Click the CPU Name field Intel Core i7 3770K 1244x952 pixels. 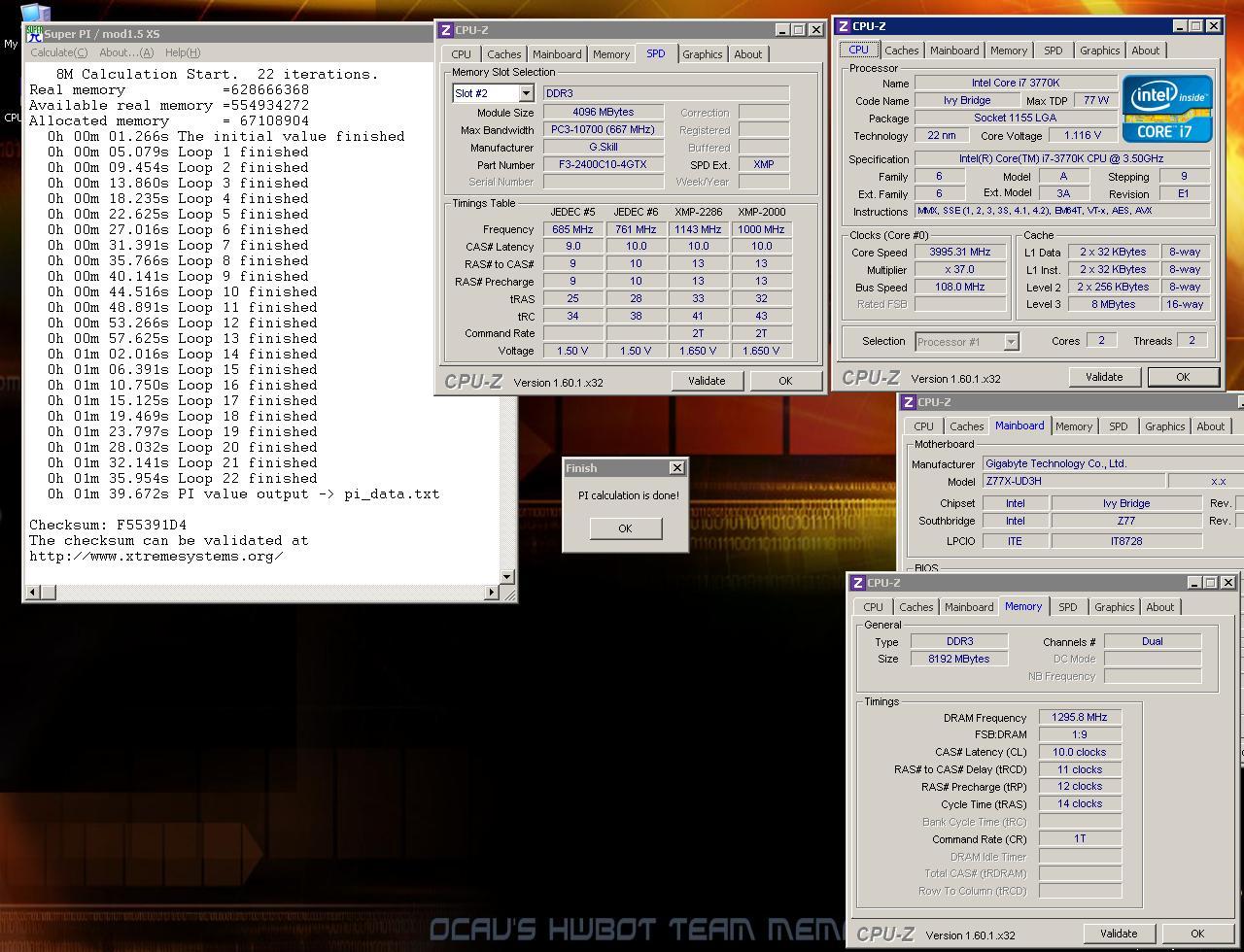click(x=1016, y=84)
